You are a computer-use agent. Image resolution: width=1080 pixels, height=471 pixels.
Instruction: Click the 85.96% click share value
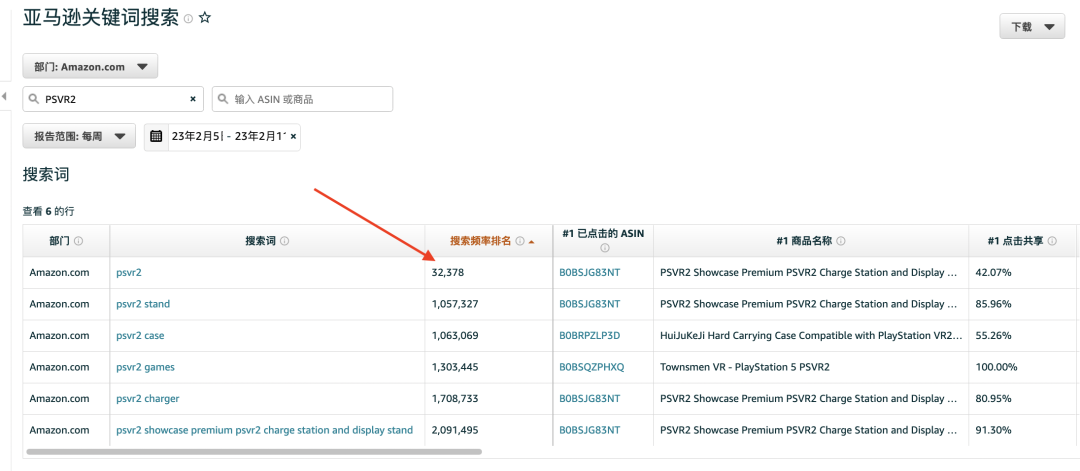click(x=993, y=304)
